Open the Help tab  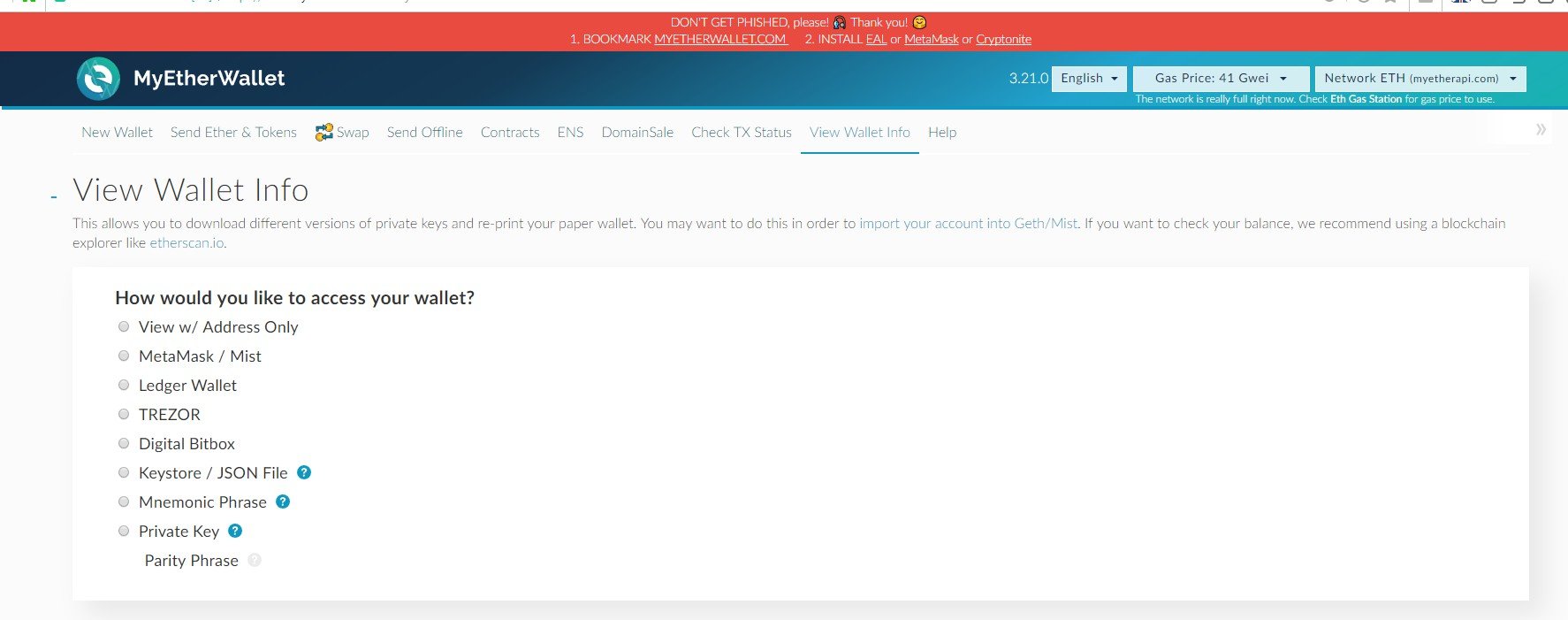point(942,132)
